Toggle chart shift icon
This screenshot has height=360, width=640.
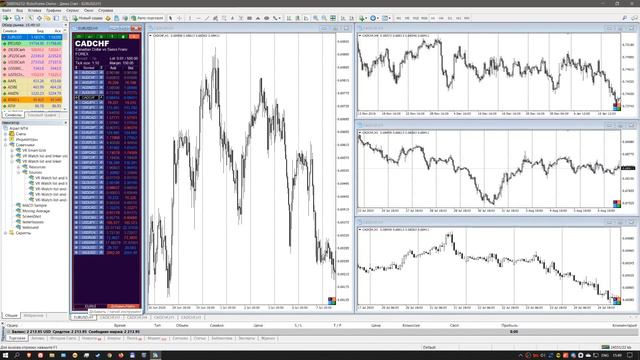pos(351,18)
